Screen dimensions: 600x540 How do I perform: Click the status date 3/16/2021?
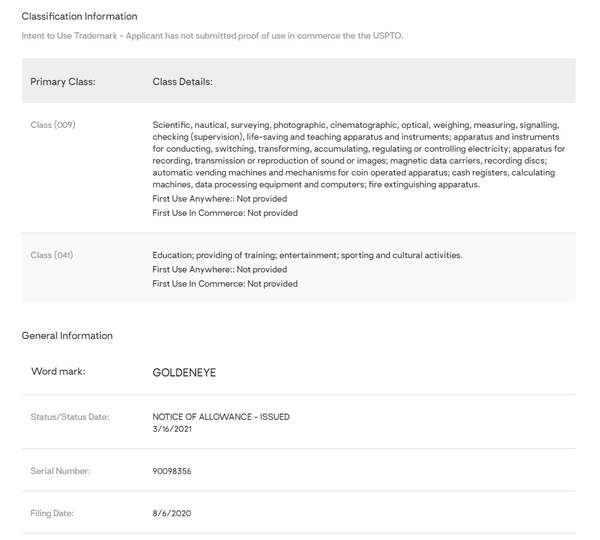[172, 429]
